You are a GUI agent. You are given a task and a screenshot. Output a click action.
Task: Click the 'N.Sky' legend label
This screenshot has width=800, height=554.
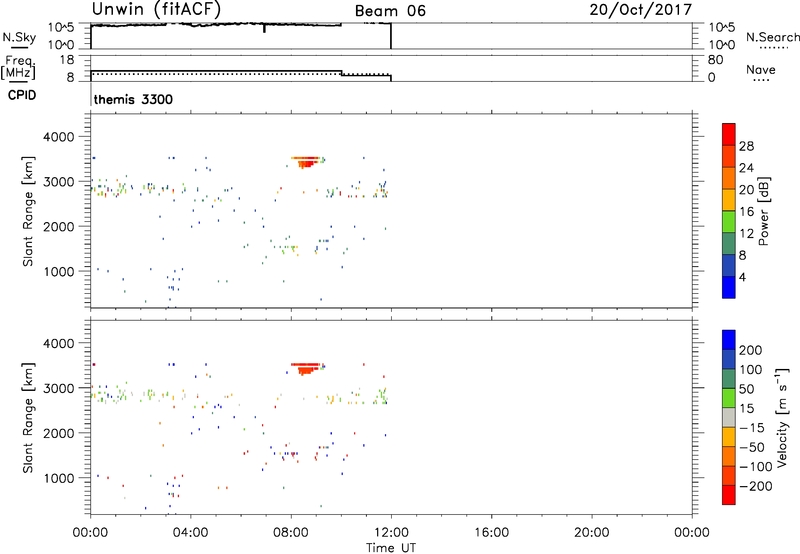click(x=19, y=37)
